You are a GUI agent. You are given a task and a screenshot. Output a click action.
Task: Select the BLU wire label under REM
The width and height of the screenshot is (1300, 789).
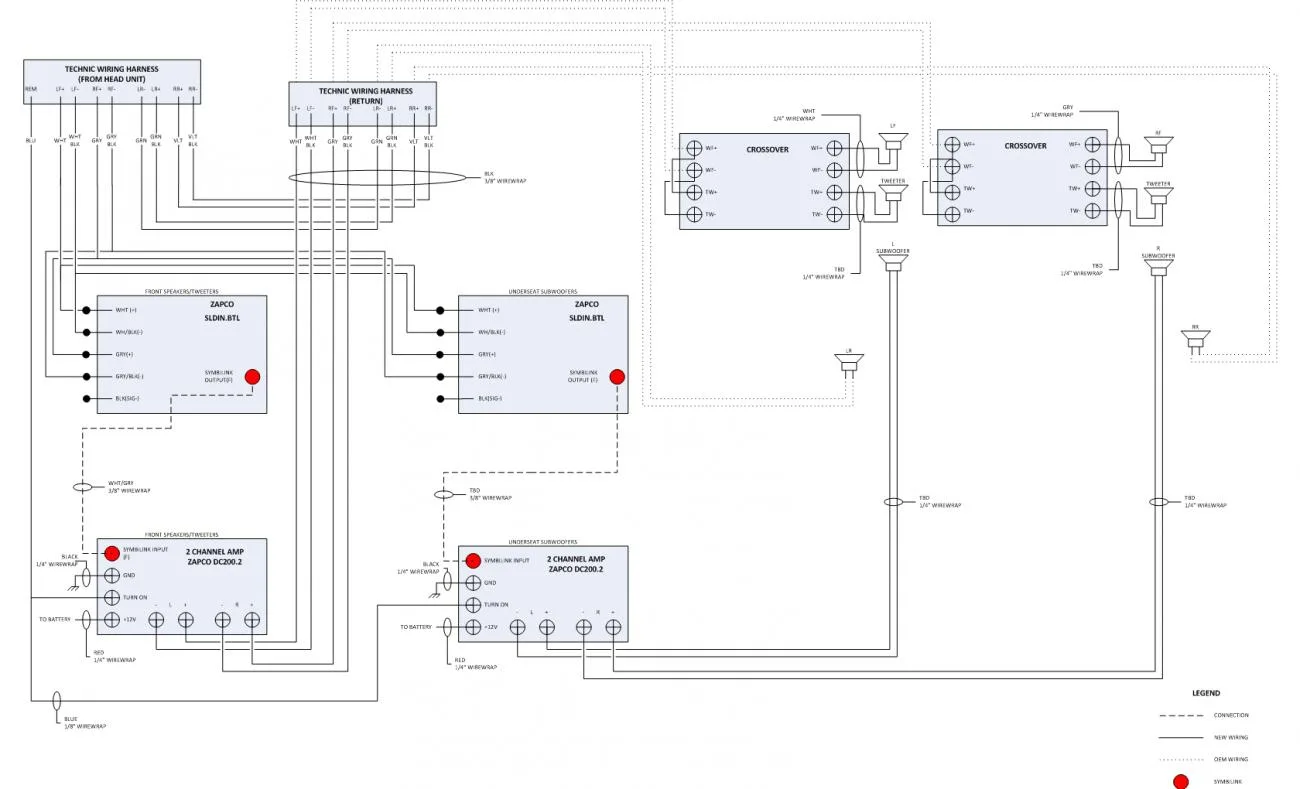pyautogui.click(x=31, y=141)
